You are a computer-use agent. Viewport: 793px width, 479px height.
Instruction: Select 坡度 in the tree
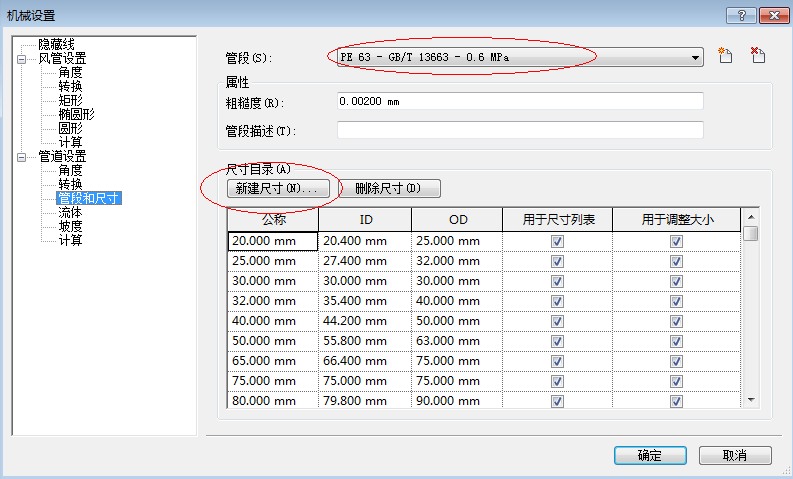click(x=70, y=226)
